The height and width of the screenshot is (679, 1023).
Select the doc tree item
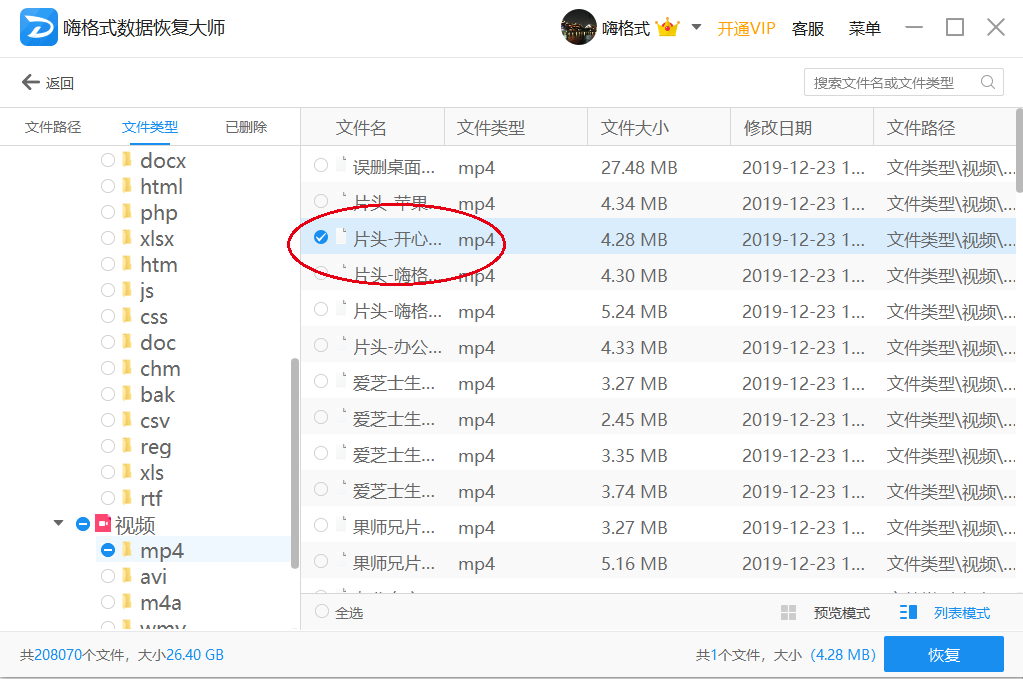coord(158,342)
